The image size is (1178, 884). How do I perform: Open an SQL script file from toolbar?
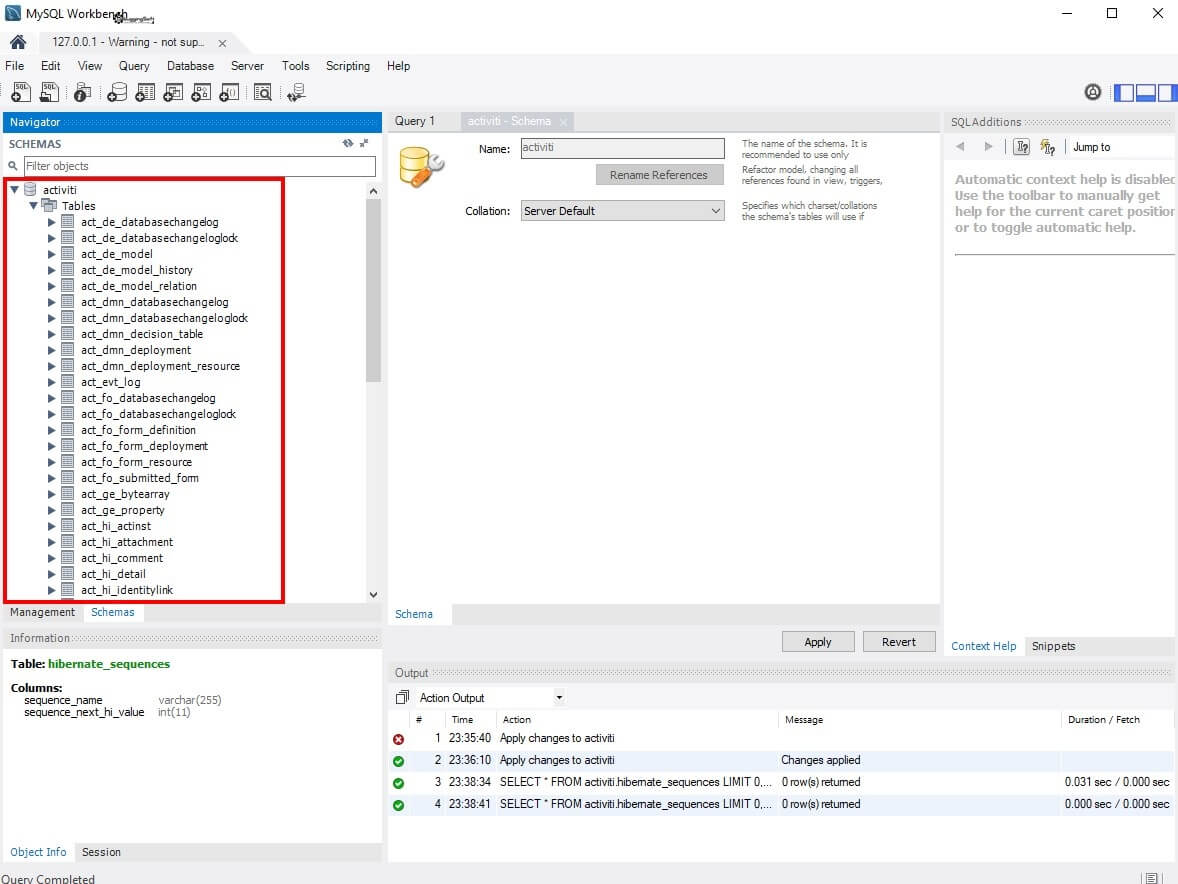(x=50, y=92)
